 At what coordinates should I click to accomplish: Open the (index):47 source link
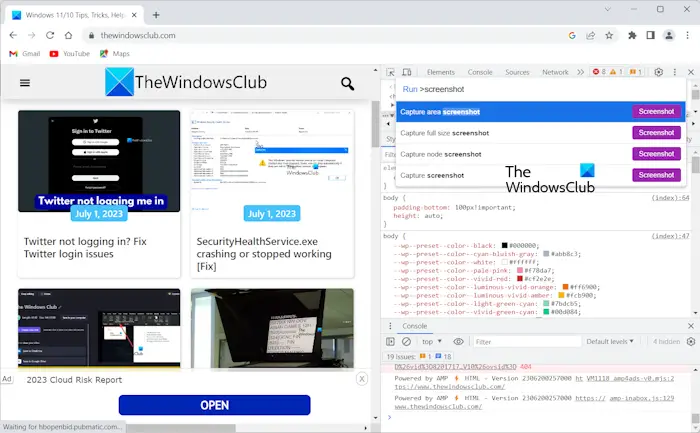click(x=670, y=236)
